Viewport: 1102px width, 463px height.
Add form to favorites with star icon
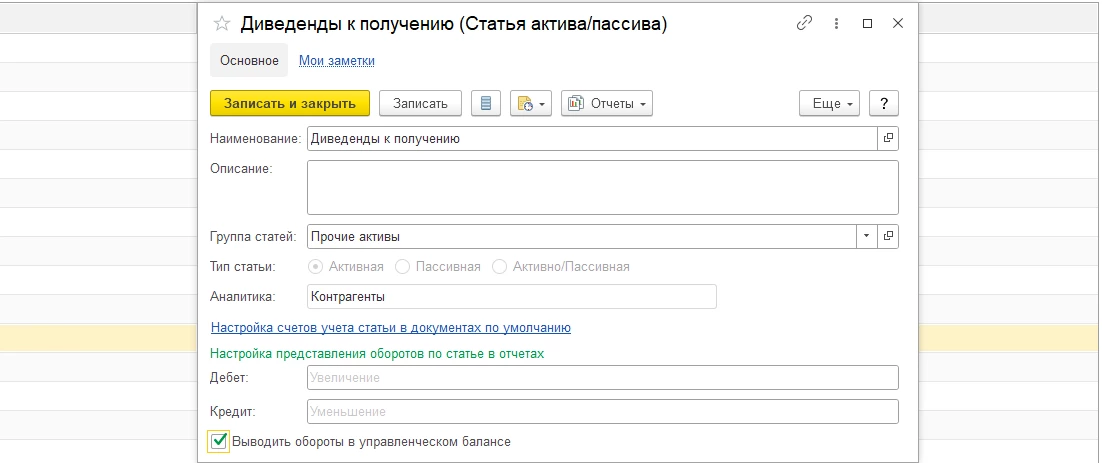click(x=222, y=24)
